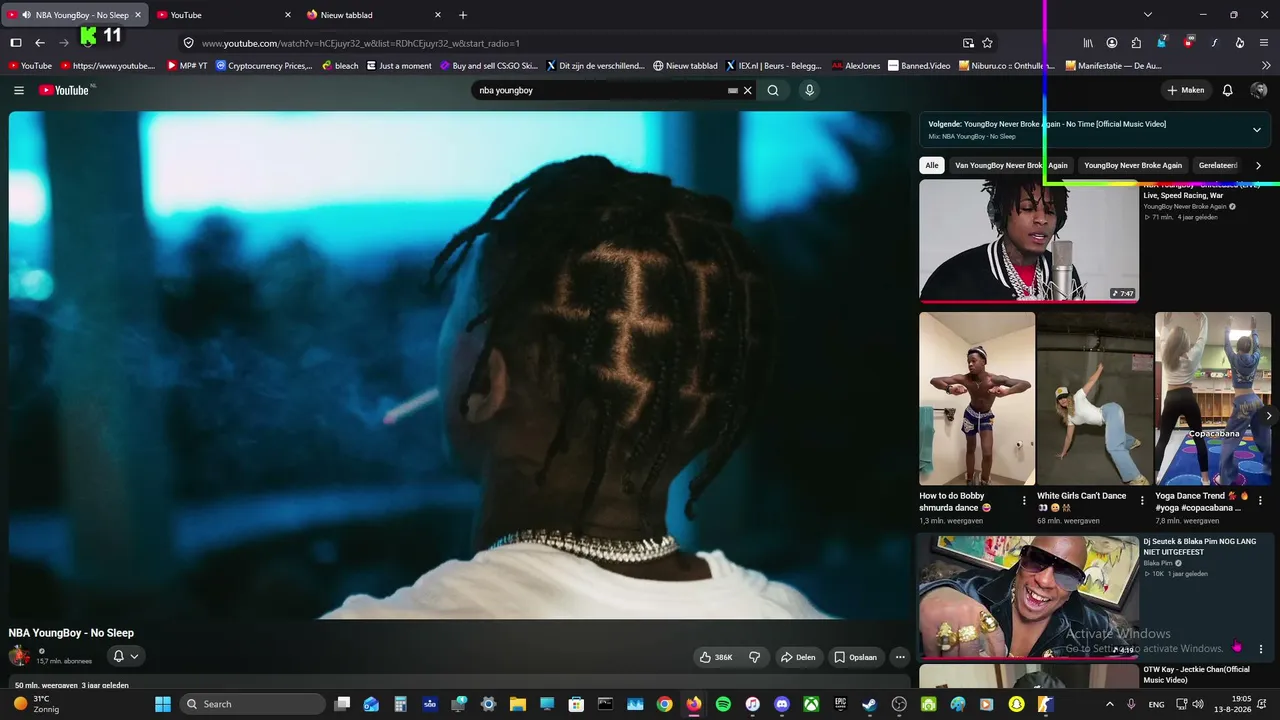This screenshot has width=1280, height=720.
Task: Clear the YouTube search box text
Action: [x=747, y=90]
